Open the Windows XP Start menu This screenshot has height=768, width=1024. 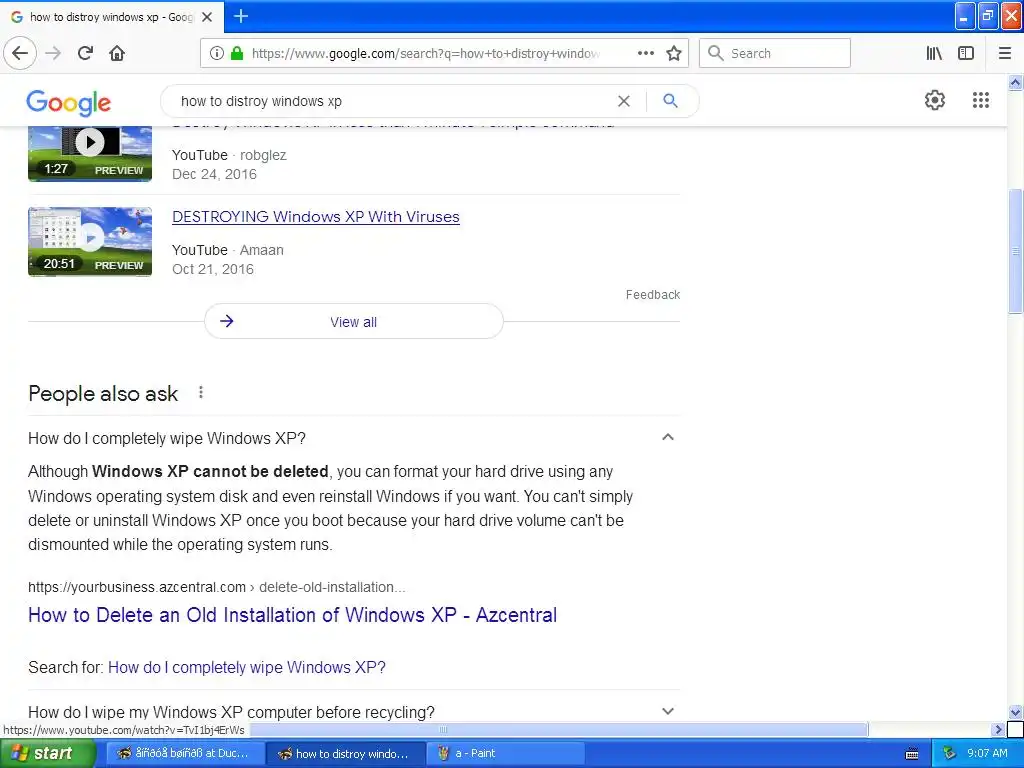tap(47, 753)
